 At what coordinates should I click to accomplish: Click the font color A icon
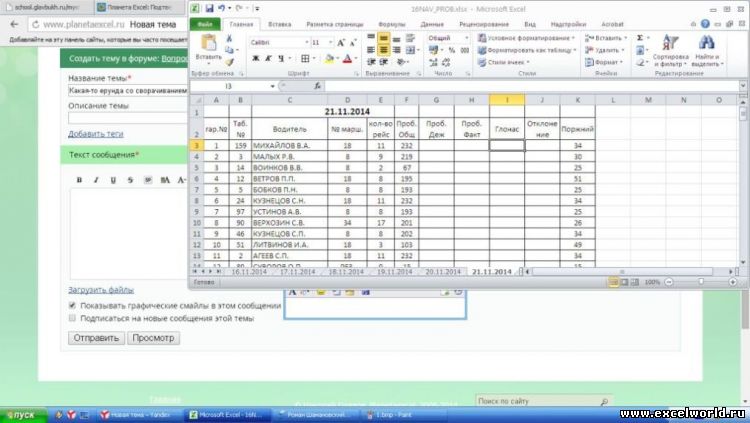pyautogui.click(x=348, y=58)
